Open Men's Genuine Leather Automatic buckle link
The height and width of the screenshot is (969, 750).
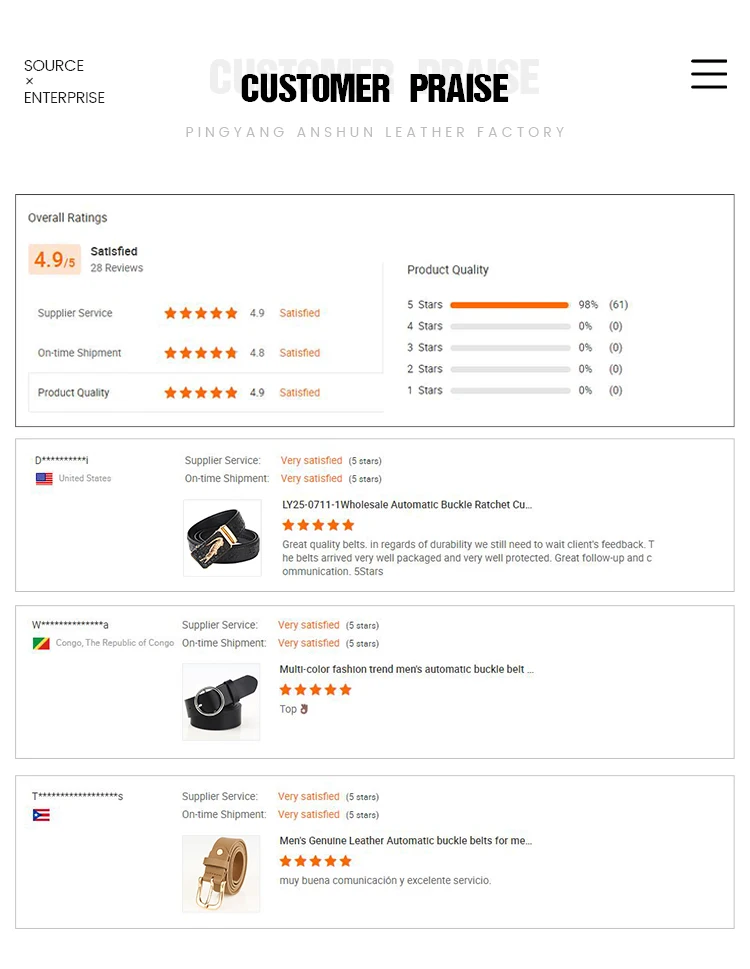[405, 840]
